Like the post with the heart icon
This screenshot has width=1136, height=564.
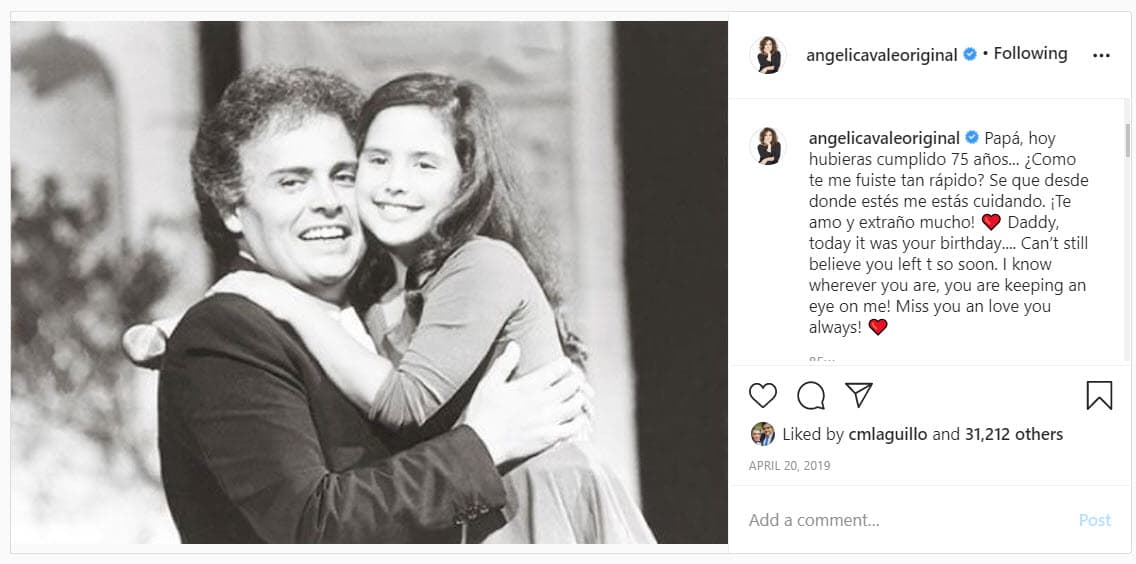763,395
